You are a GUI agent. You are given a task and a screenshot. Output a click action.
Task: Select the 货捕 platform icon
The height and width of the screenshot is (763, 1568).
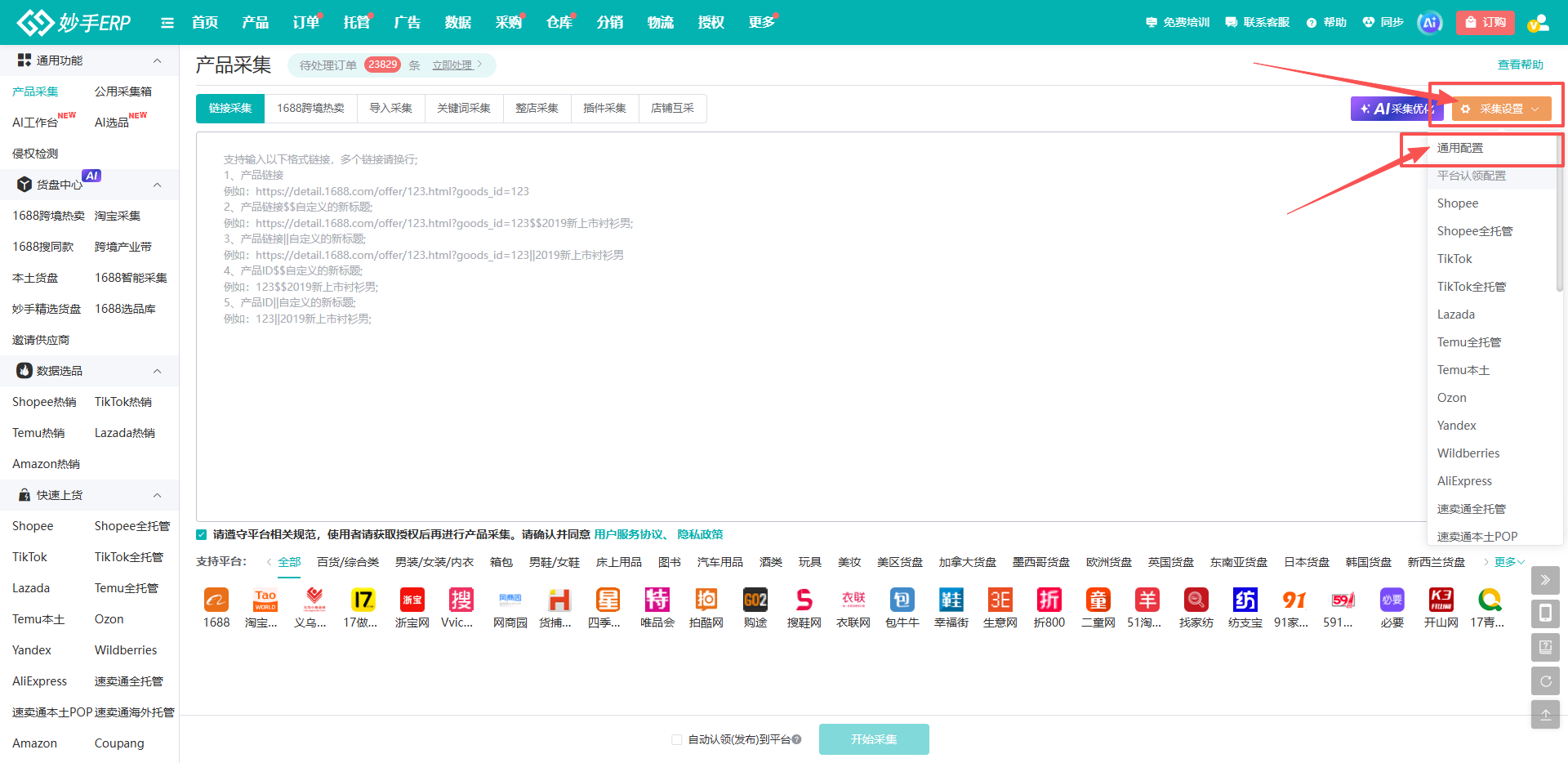(x=559, y=600)
